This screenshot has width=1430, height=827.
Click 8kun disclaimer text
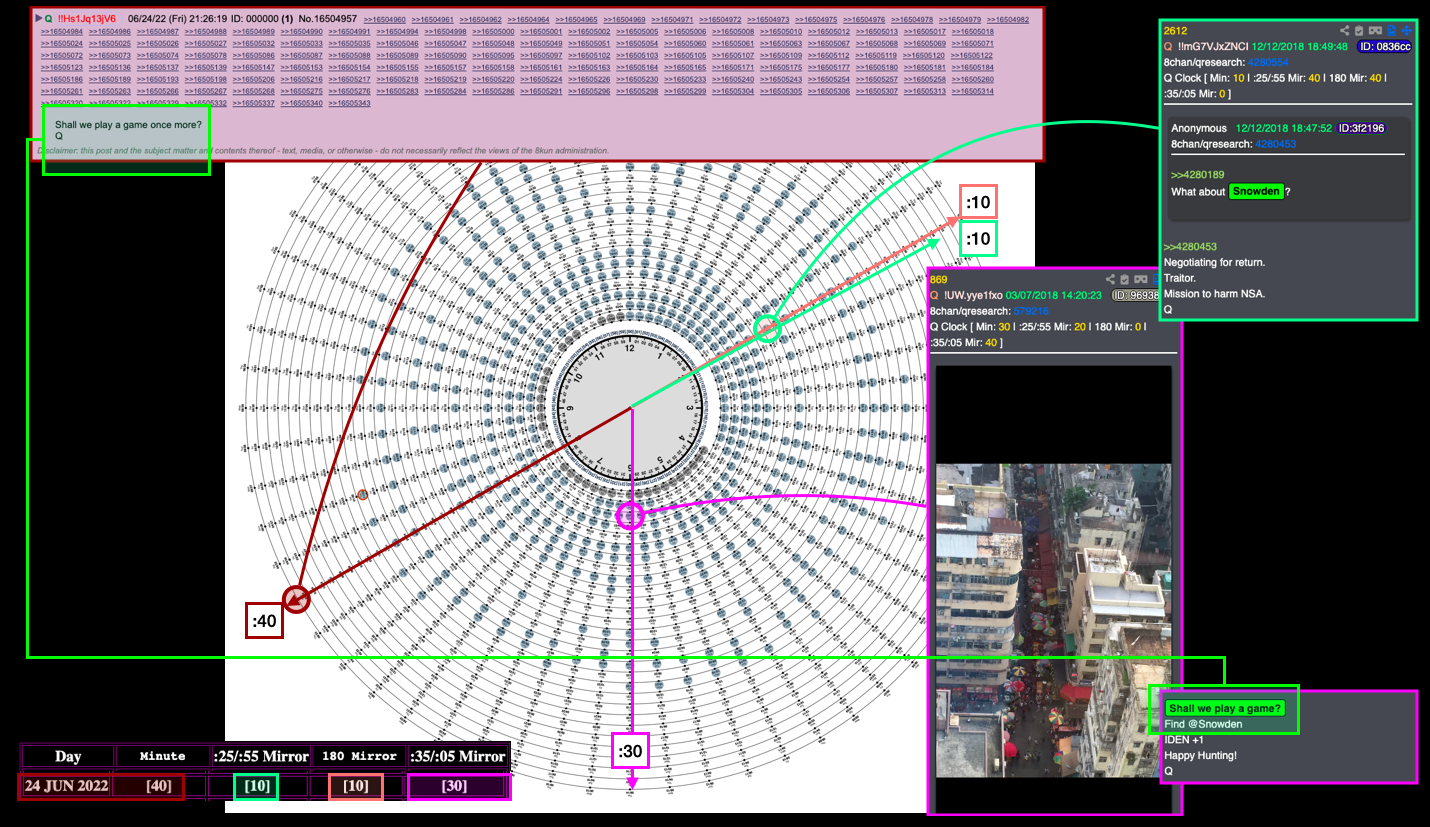(x=322, y=151)
